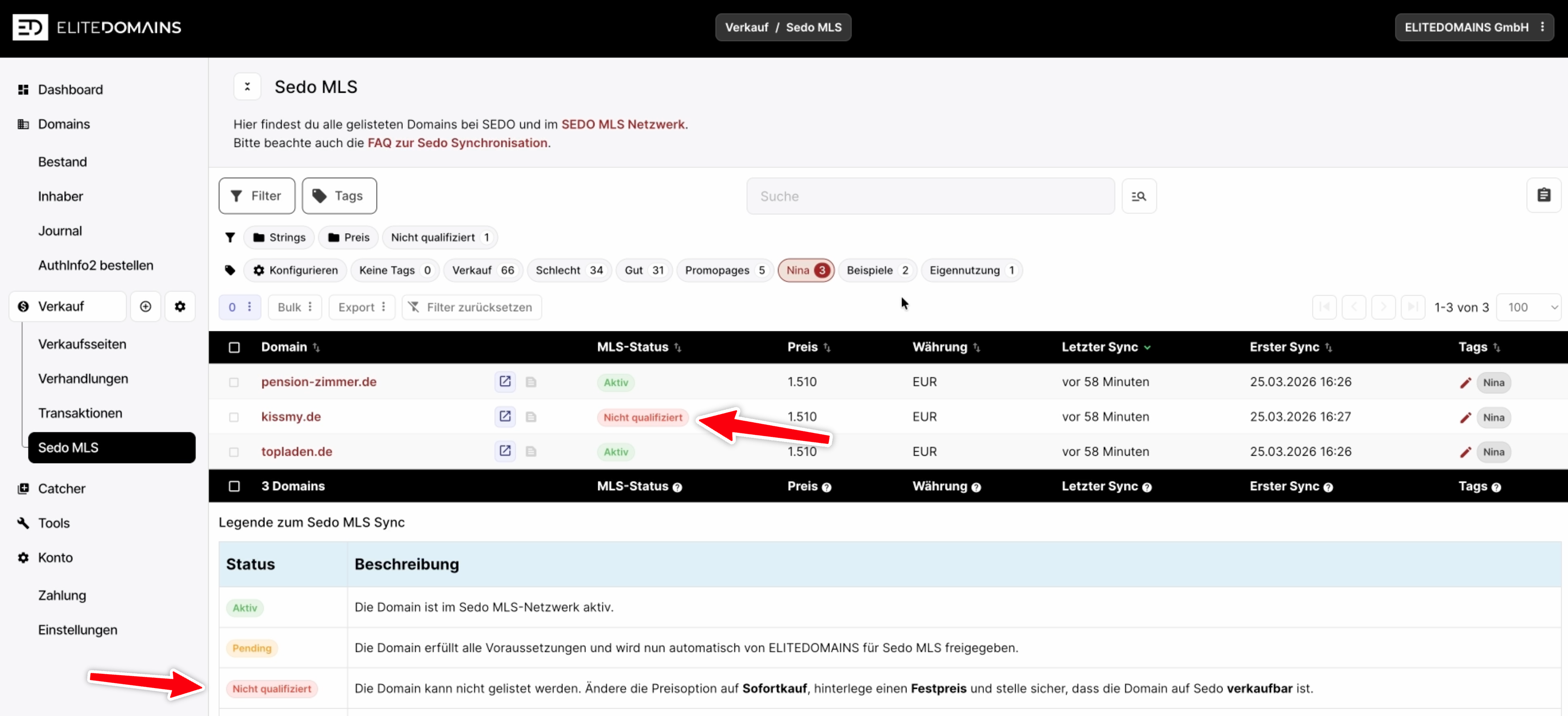Toggle the Nina tag filter
1568x716 pixels.
coord(806,270)
